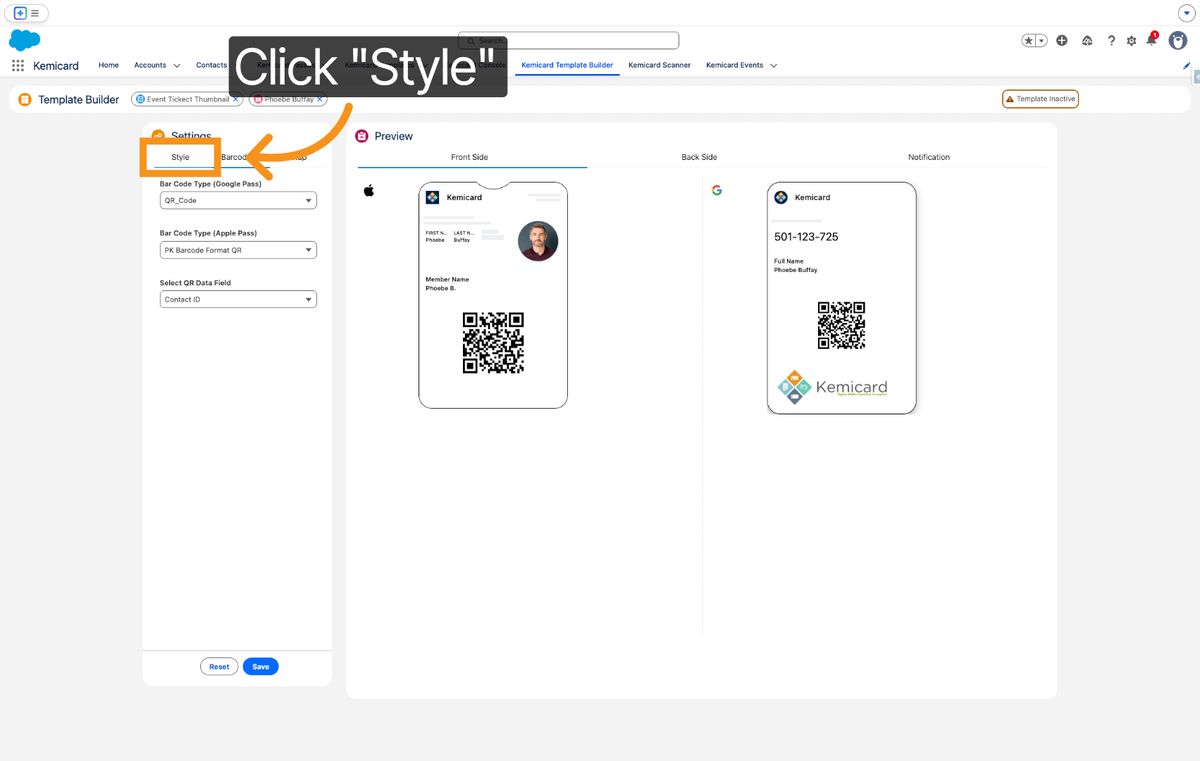This screenshot has width=1200, height=761.
Task: Click the Kemicard logo on Google pass
Action: tap(781, 197)
